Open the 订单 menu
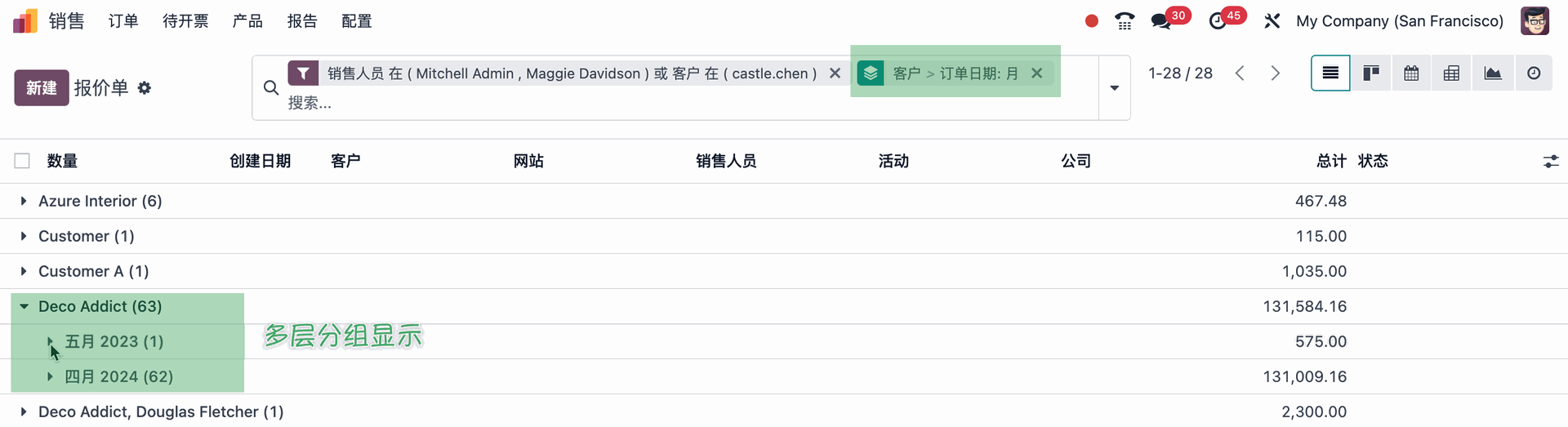 pyautogui.click(x=123, y=21)
